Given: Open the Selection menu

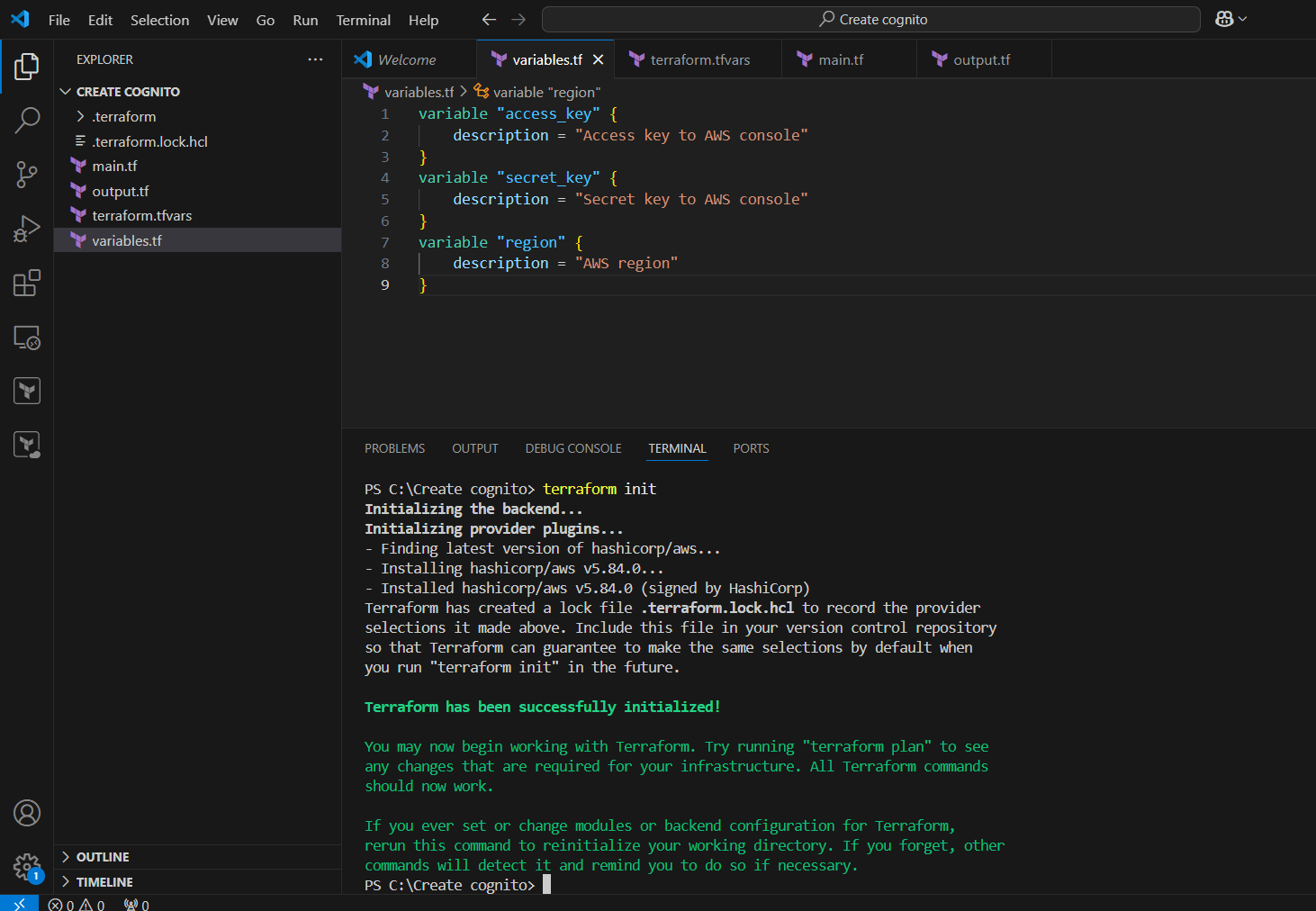Looking at the screenshot, I should pos(159,20).
